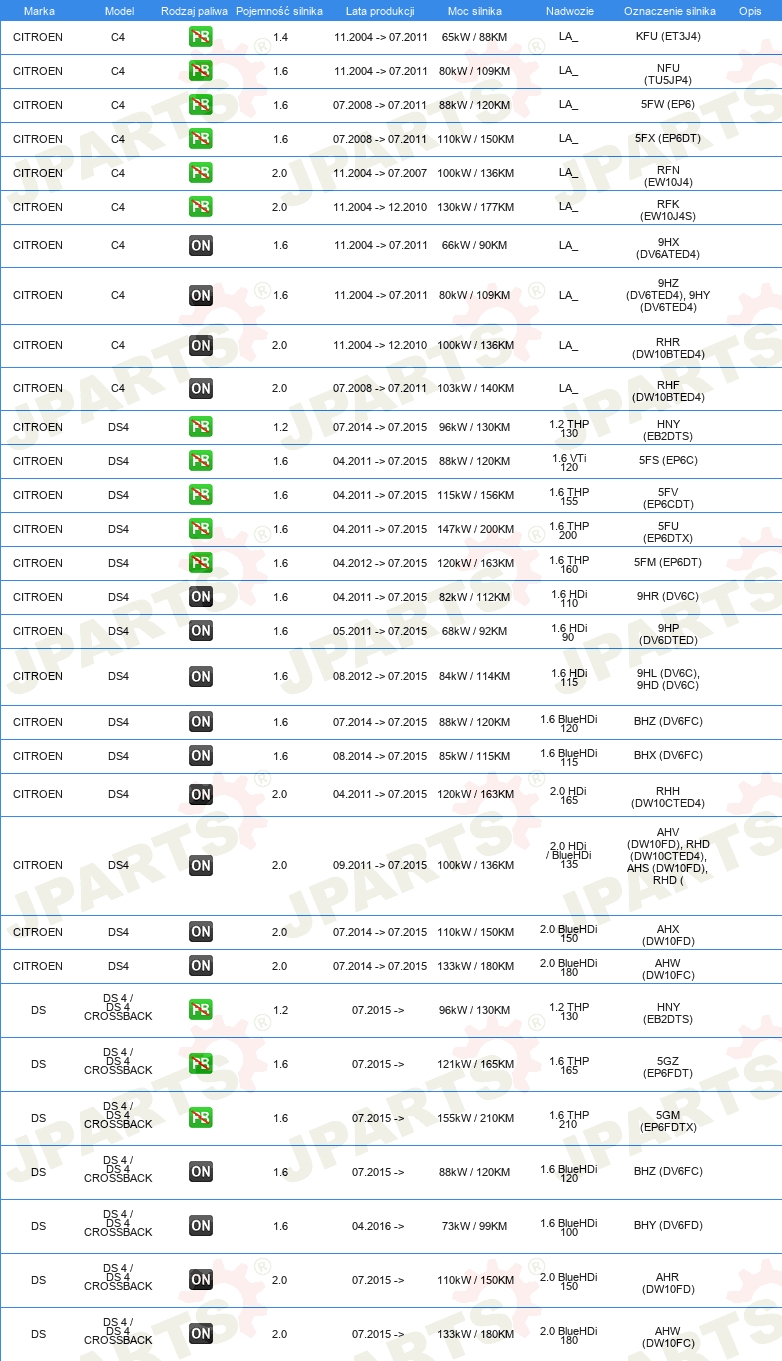Select the production dates 09.2011 -> 07.2015
The image size is (782, 1361).
(x=380, y=865)
